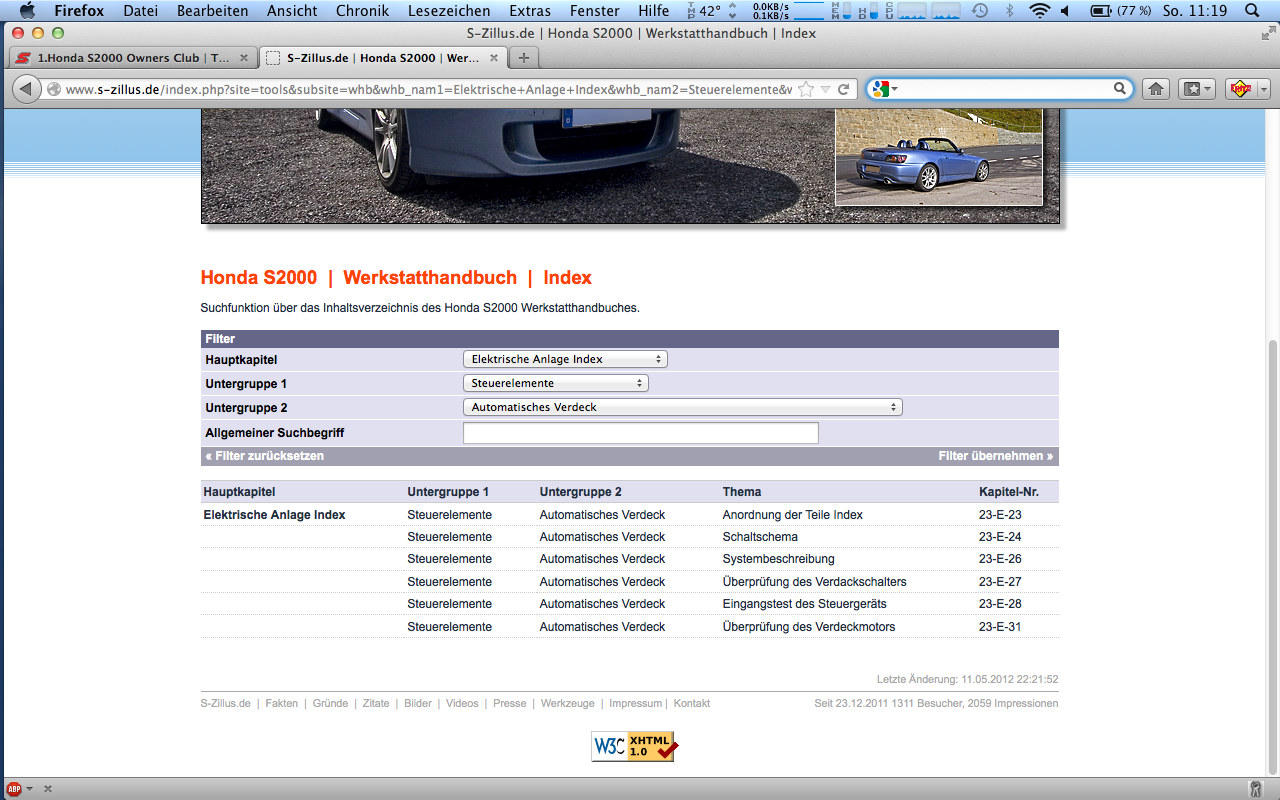Go to the Firefox home page icon

point(1156,89)
